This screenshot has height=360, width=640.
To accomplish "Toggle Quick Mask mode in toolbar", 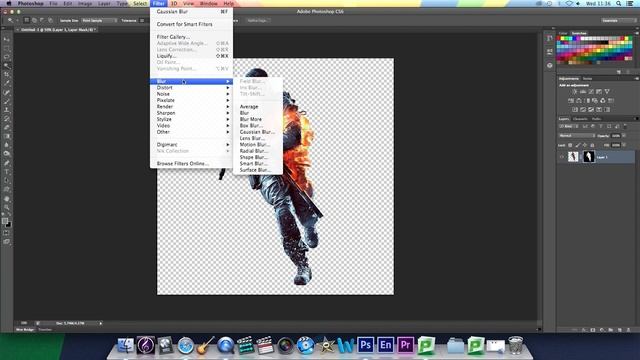I will click(7, 233).
